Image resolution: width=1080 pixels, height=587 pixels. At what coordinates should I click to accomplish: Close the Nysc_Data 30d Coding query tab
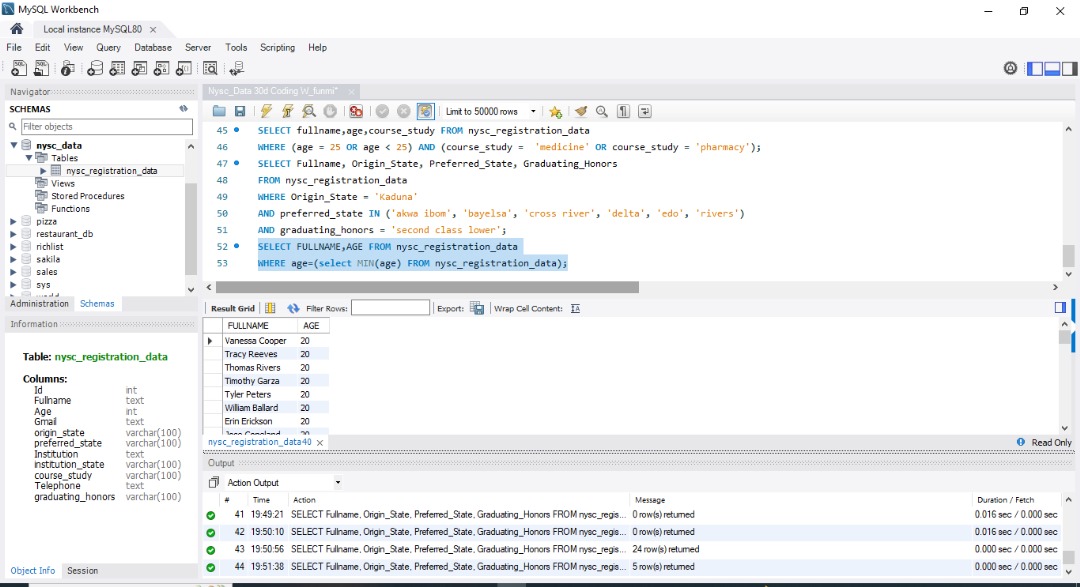(x=351, y=91)
